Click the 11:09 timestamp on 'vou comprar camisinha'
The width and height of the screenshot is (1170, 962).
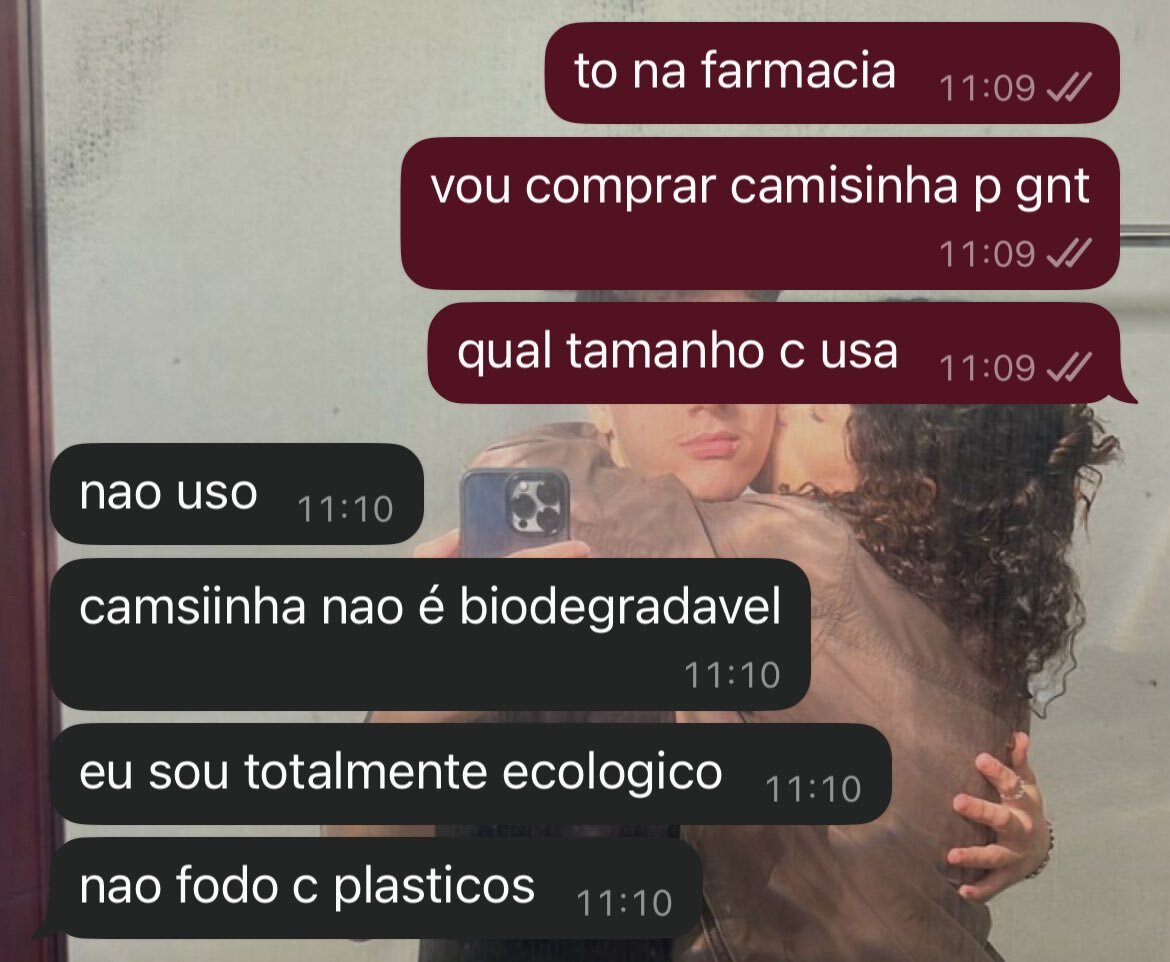click(x=987, y=254)
